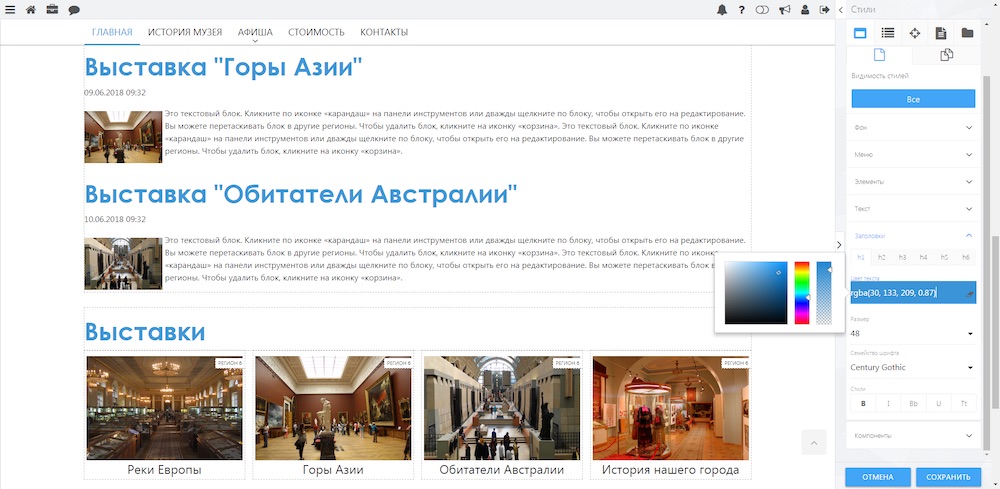Click the crosshair move icon in panel toolbar

tap(915, 33)
